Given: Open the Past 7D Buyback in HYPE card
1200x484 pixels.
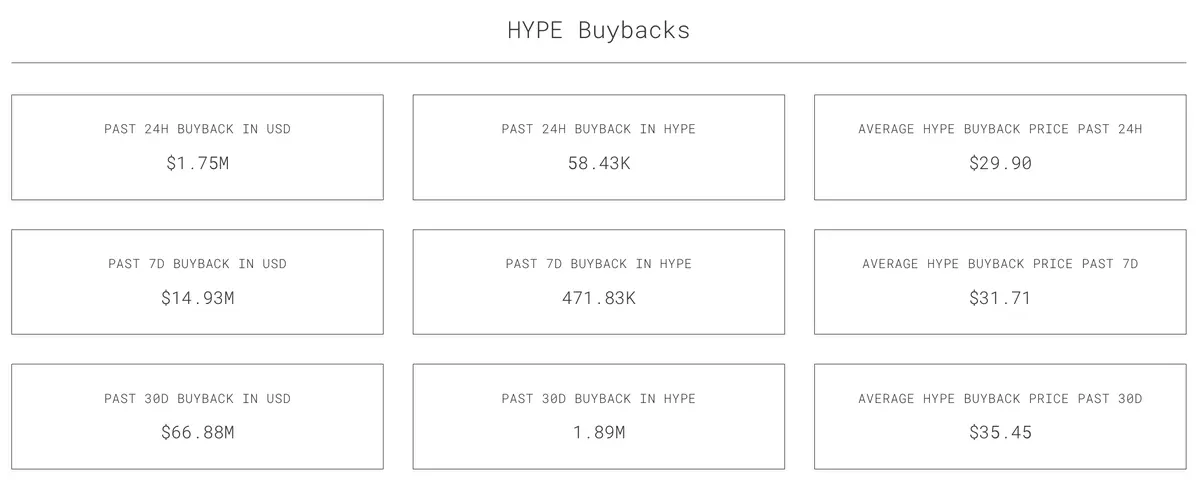Looking at the screenshot, I should (599, 282).
